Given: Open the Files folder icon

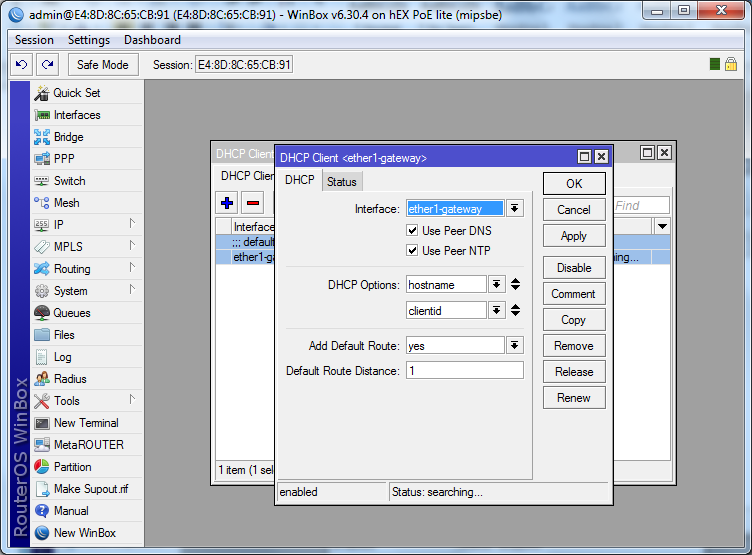Looking at the screenshot, I should 42,335.
